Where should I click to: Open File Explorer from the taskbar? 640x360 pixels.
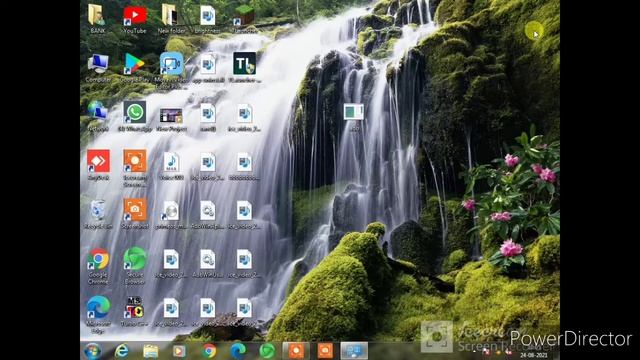coord(151,351)
